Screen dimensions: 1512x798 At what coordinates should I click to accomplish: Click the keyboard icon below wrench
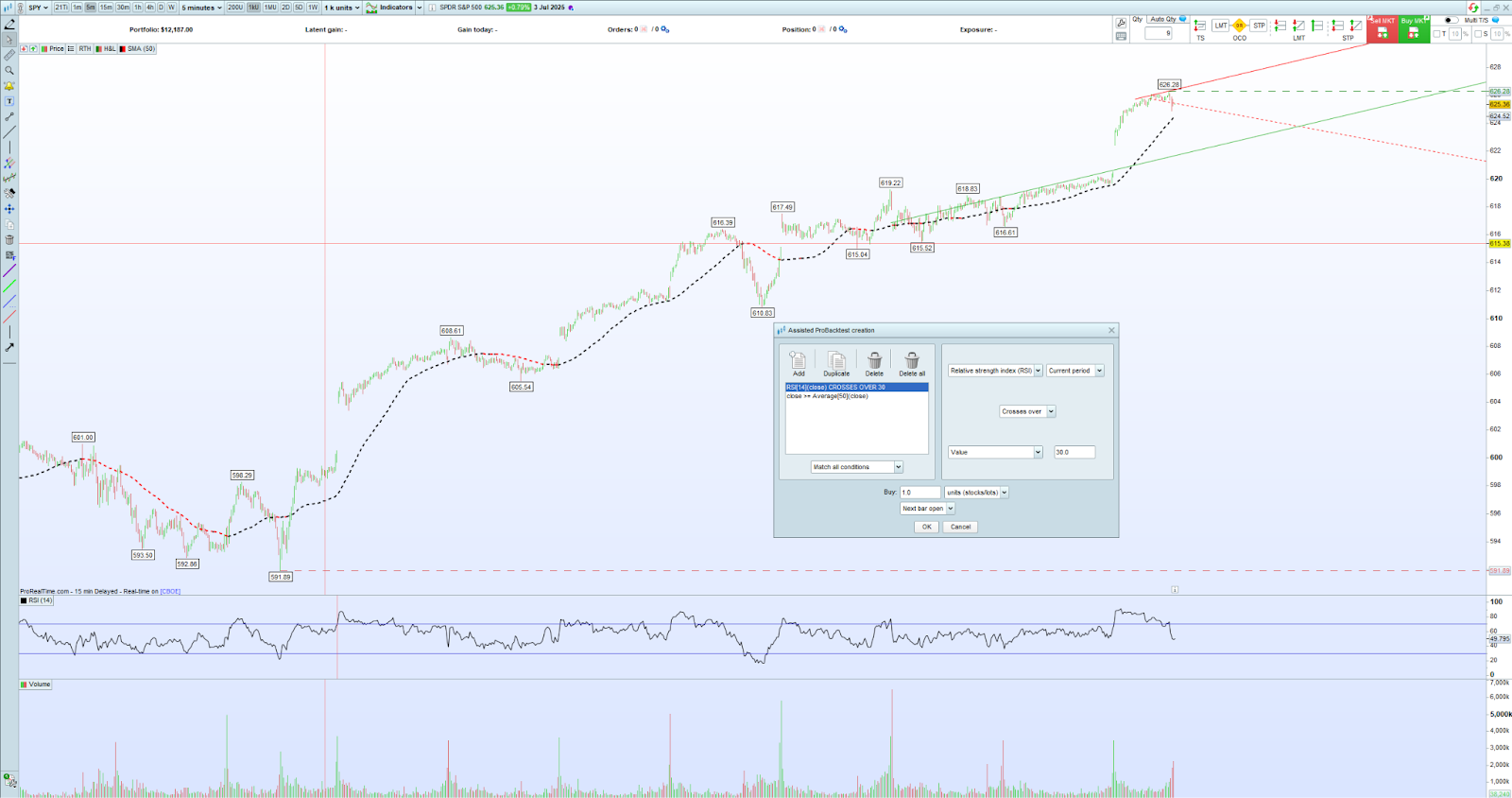coord(1121,37)
